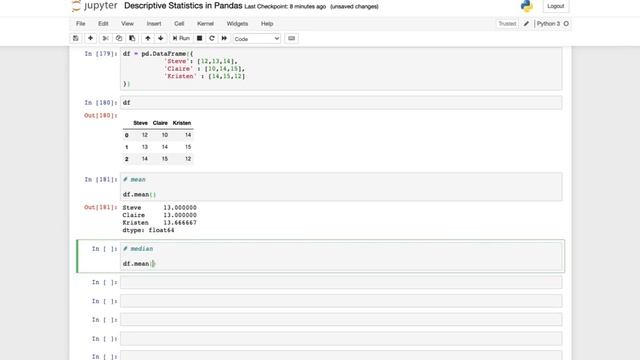Copy selected cells icon

click(119, 38)
